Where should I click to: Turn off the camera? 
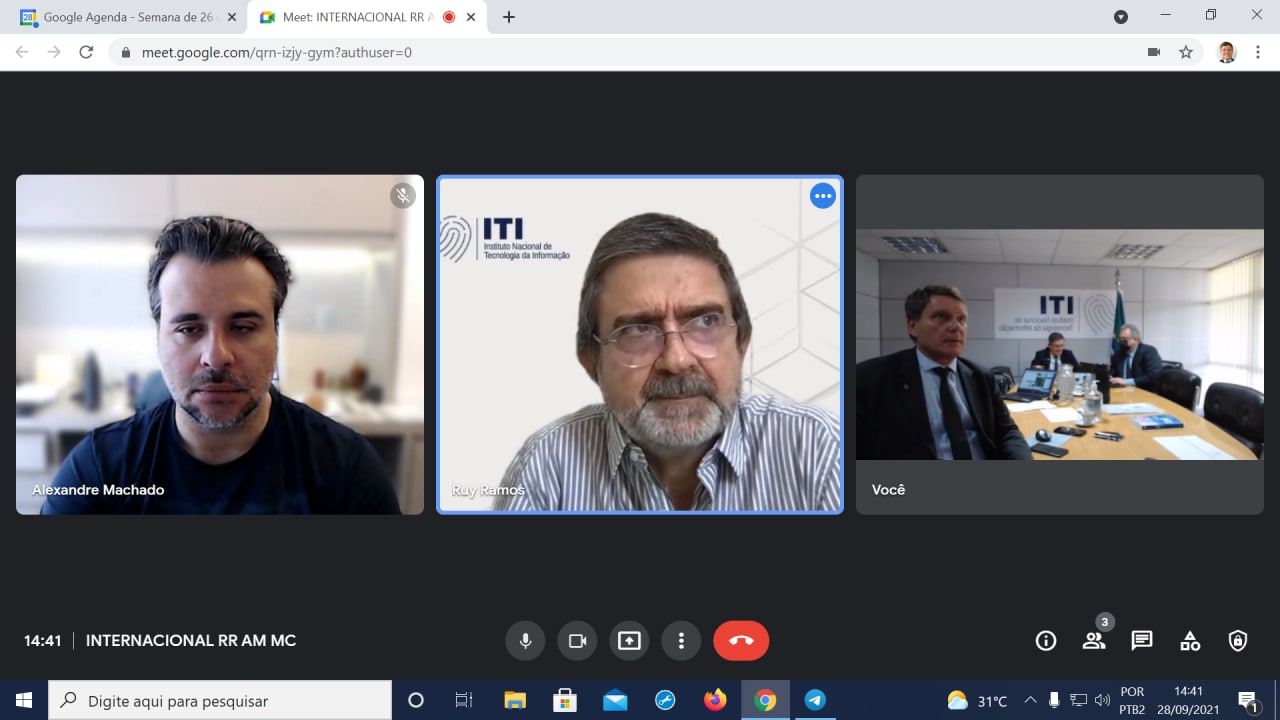click(577, 641)
